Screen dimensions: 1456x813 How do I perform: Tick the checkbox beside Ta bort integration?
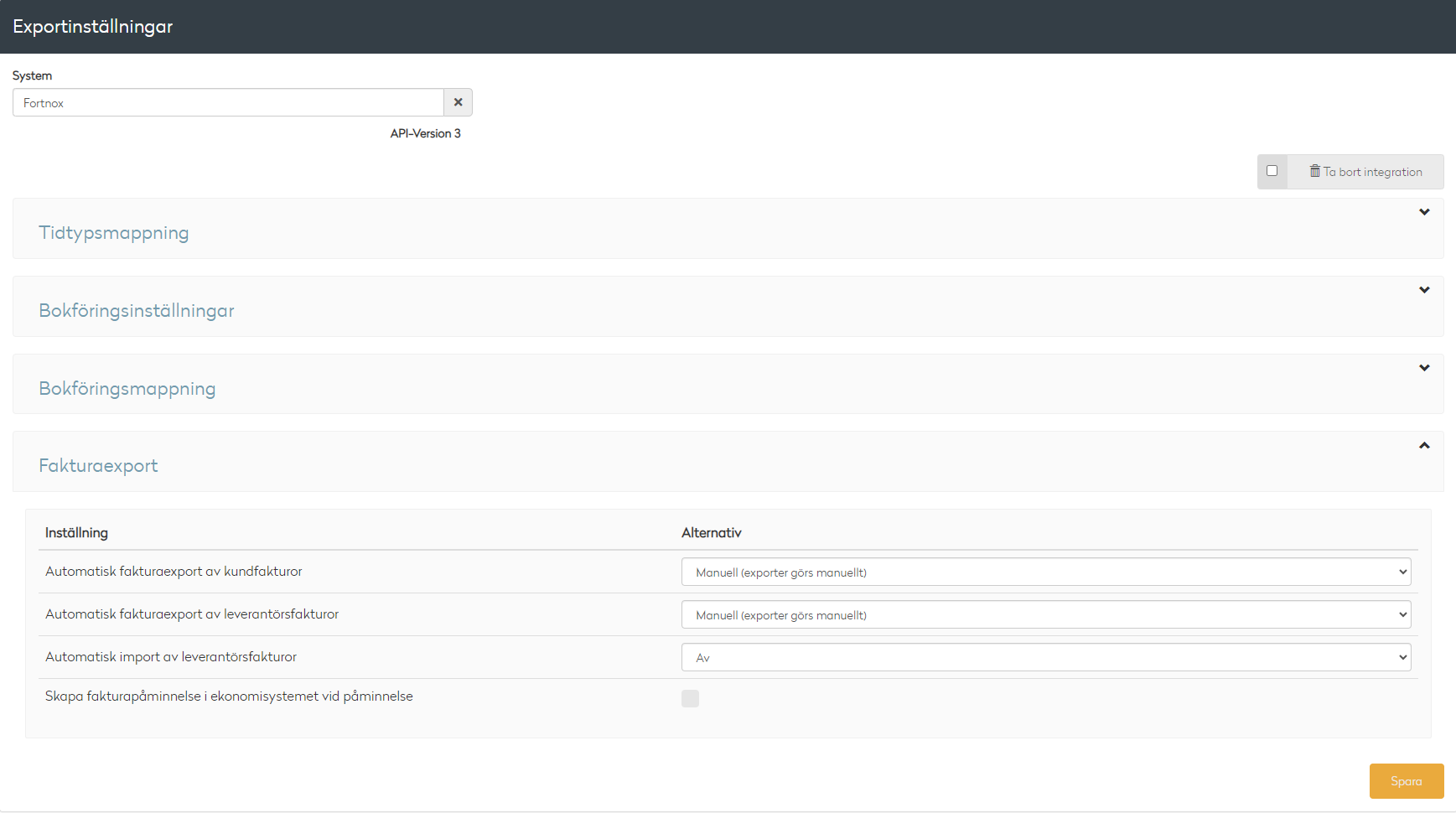point(1272,171)
